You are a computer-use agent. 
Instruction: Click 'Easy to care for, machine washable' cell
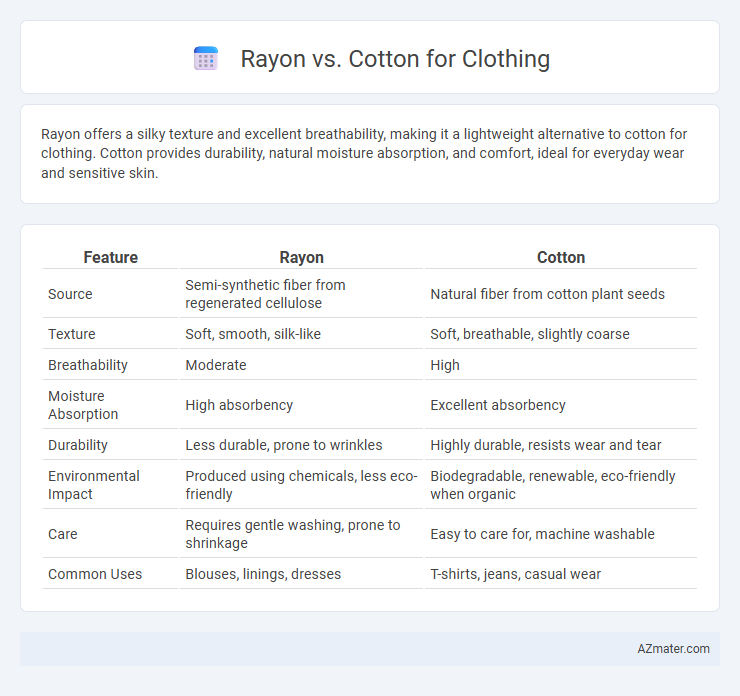tap(561, 534)
